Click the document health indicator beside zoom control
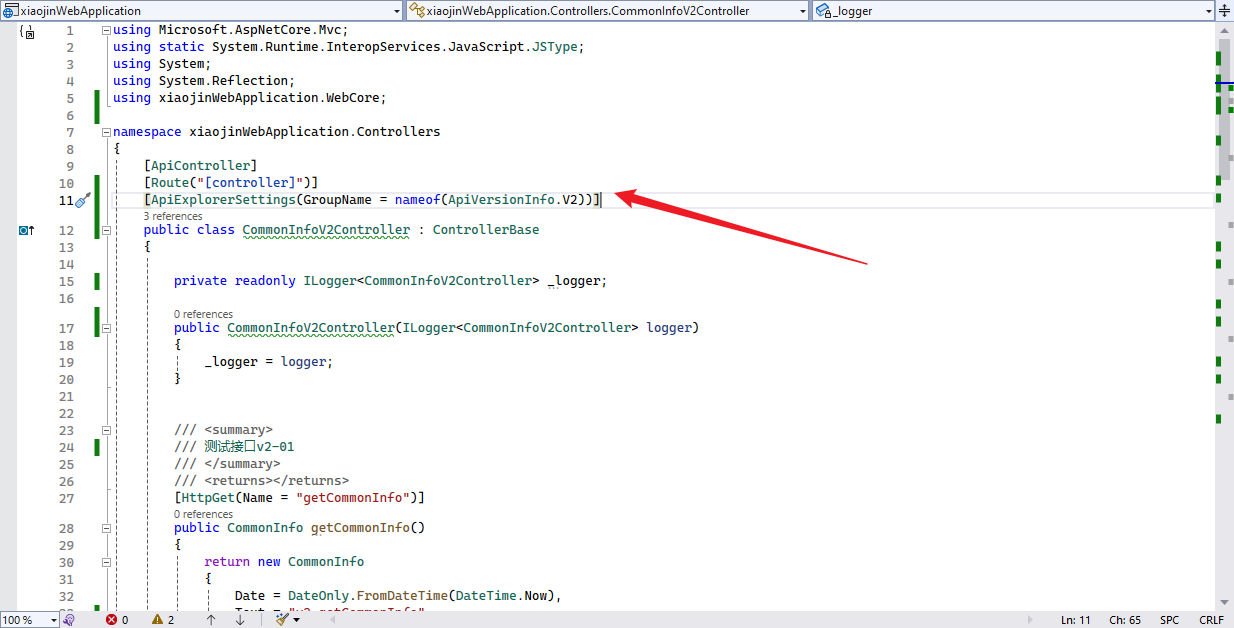This screenshot has width=1234, height=628. point(67,619)
